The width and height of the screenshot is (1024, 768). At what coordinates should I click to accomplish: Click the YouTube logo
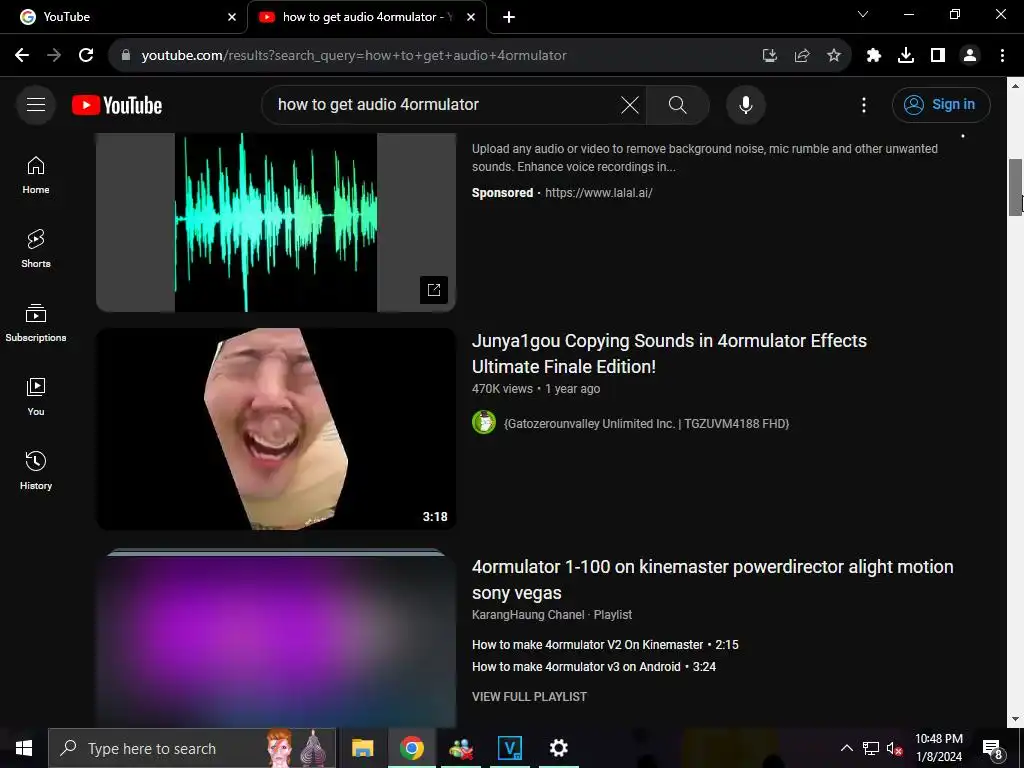pyautogui.click(x=117, y=105)
